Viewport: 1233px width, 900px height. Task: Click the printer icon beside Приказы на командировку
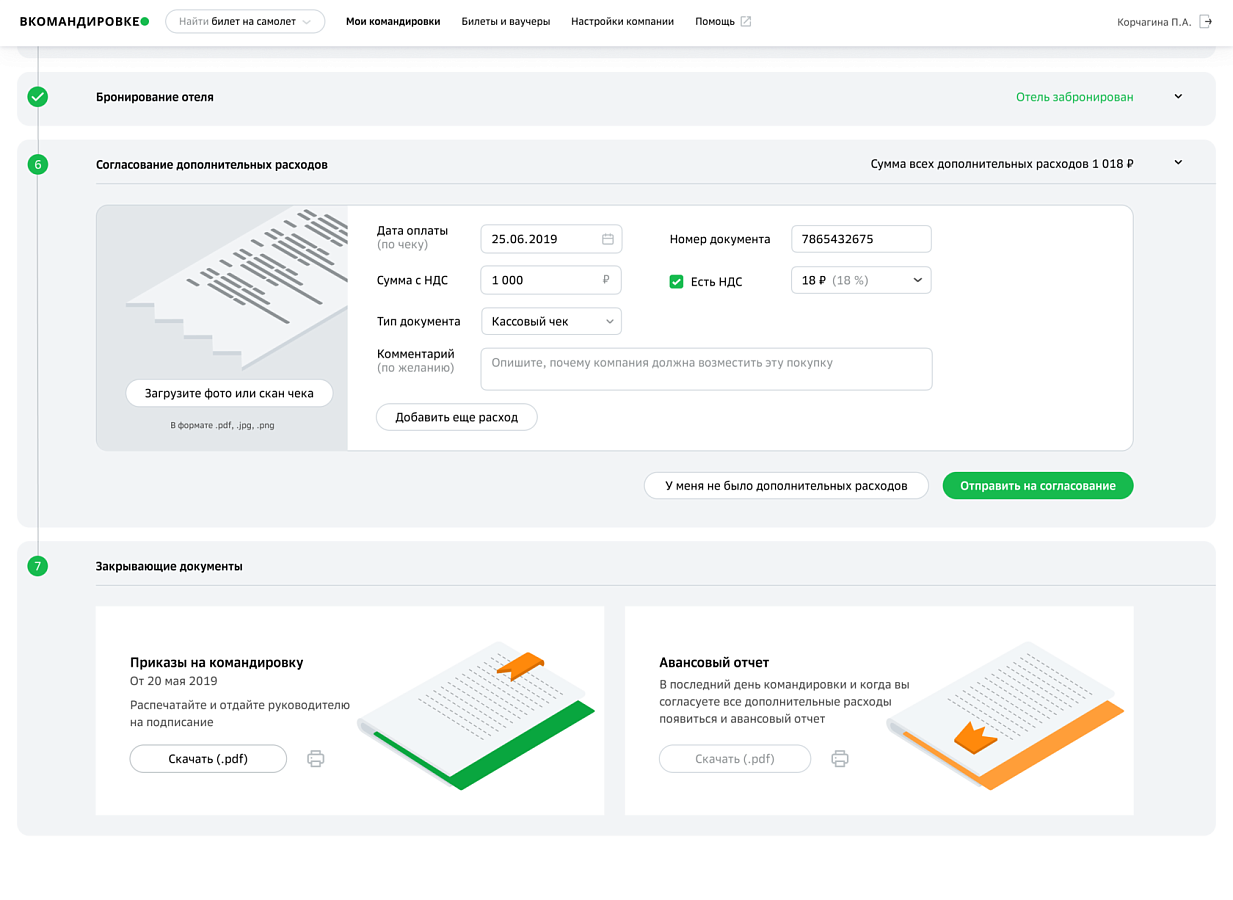(315, 759)
